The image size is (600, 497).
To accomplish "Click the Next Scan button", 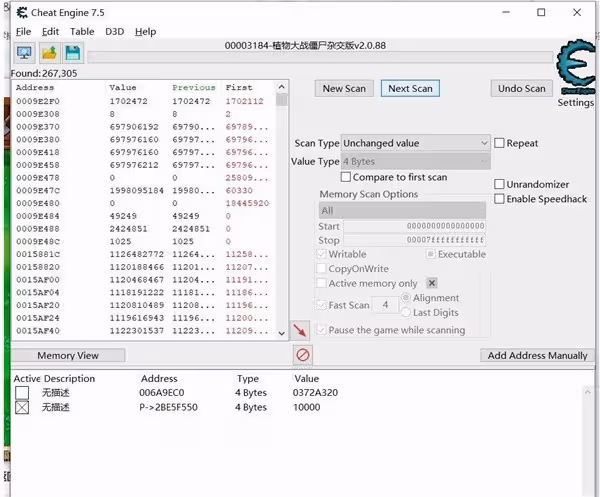I will coord(410,88).
